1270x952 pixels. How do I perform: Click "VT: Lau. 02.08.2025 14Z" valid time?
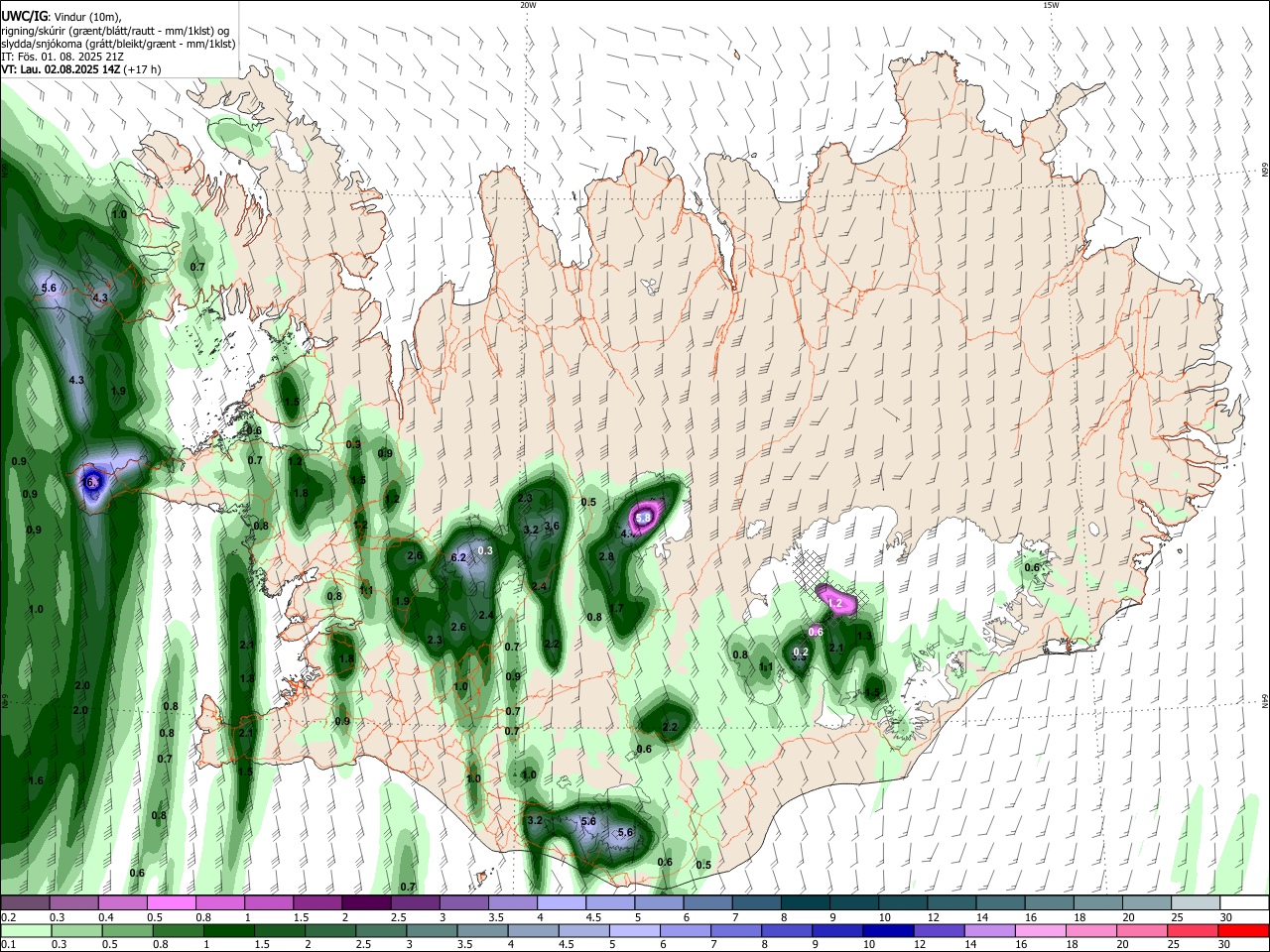tap(61, 70)
